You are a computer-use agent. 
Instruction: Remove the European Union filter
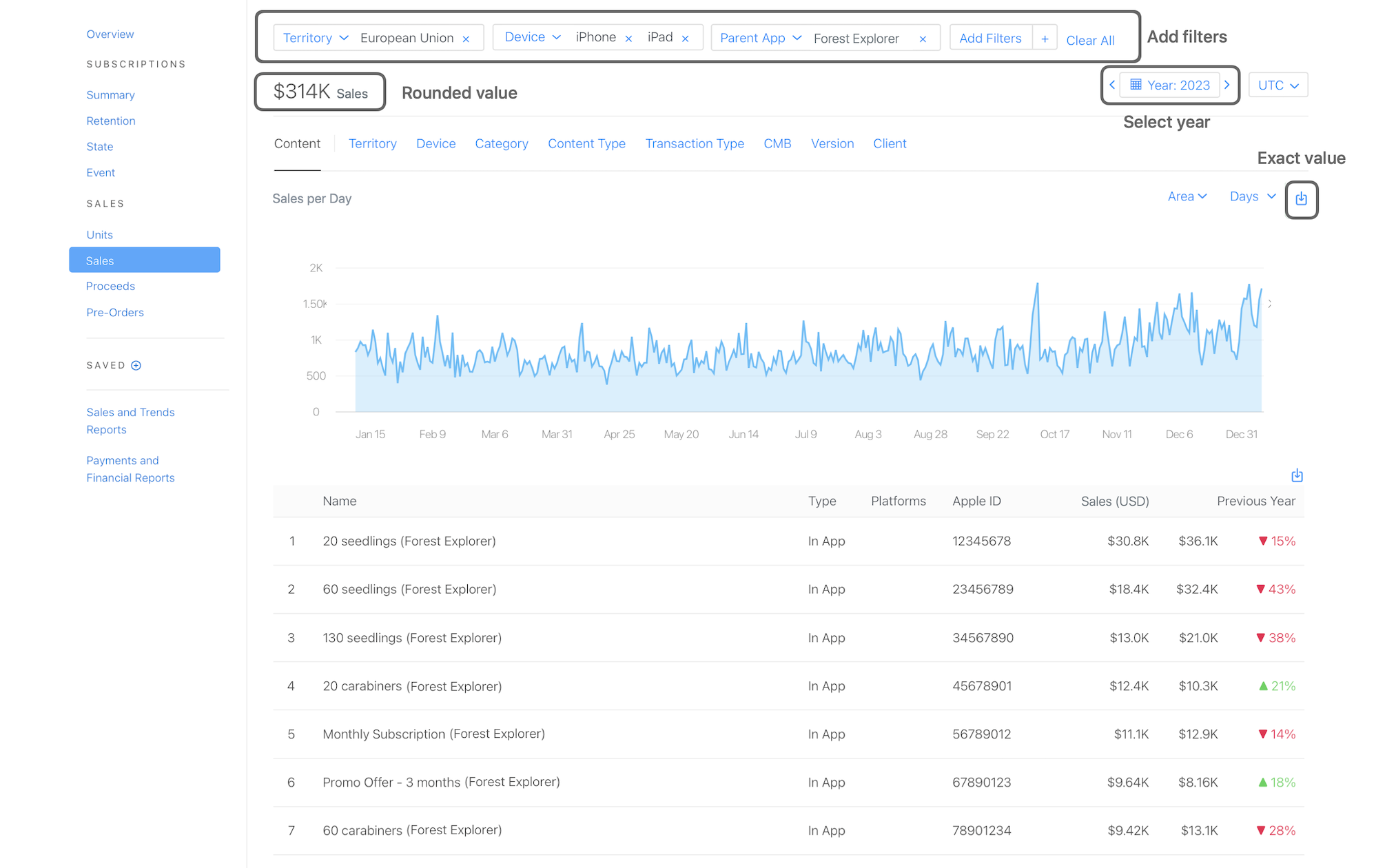(466, 39)
